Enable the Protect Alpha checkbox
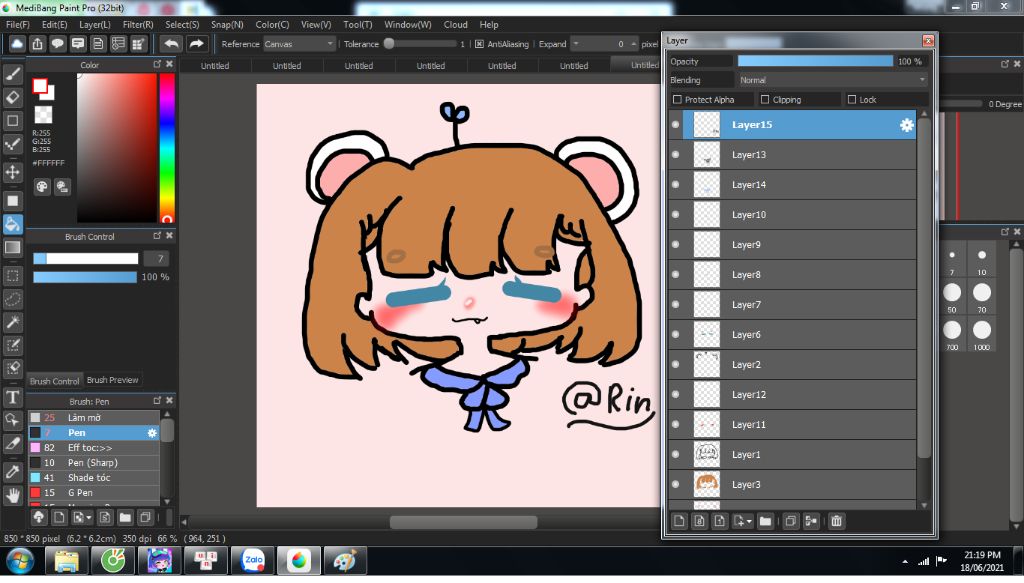1024x583 pixels. pos(678,100)
